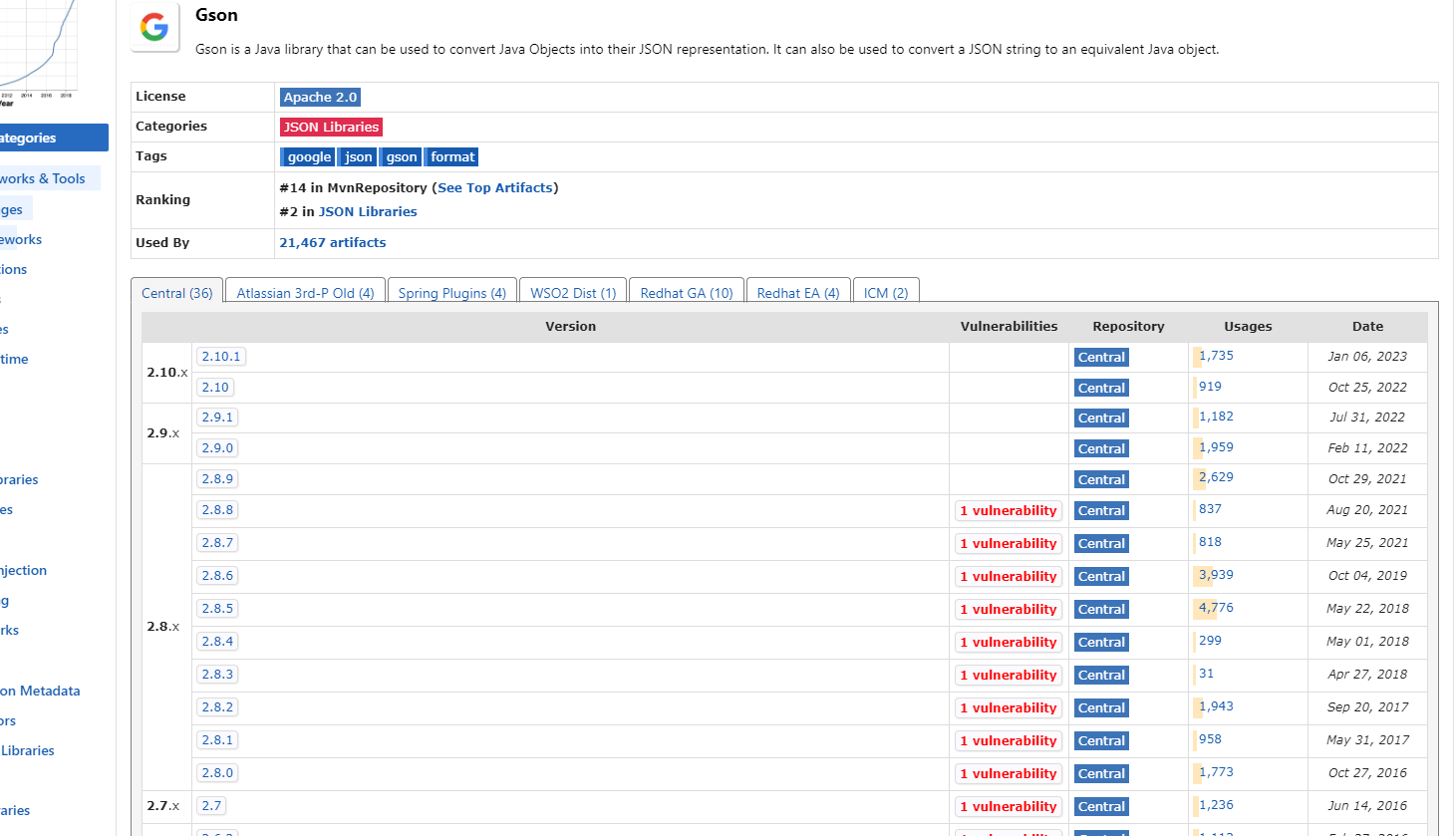Click the Gson Google logo icon

154,27
